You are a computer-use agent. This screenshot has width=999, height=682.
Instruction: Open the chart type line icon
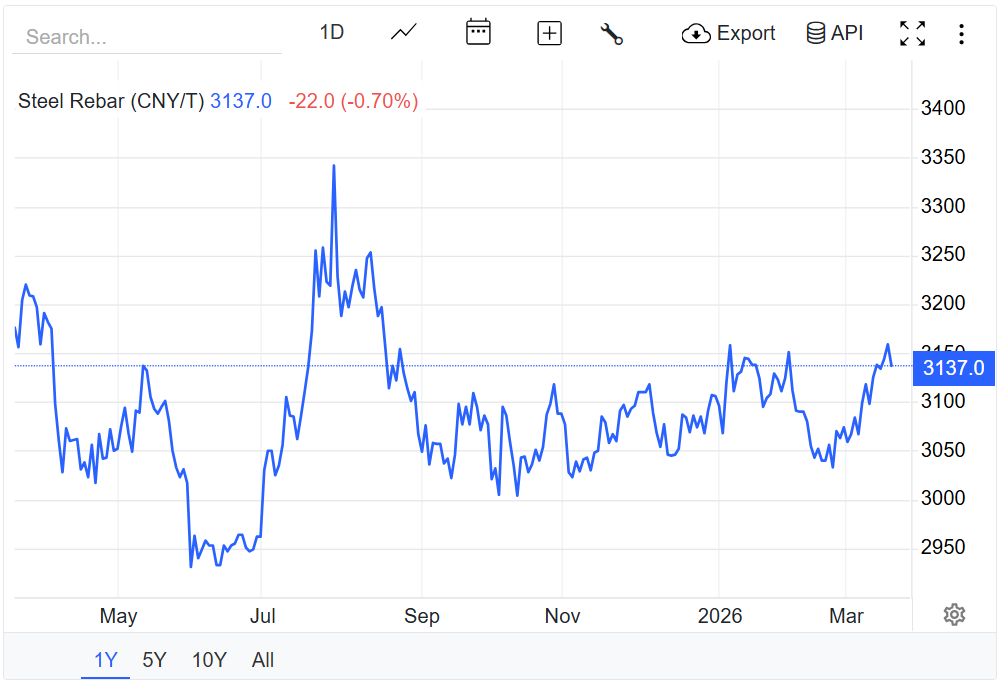pos(403,33)
